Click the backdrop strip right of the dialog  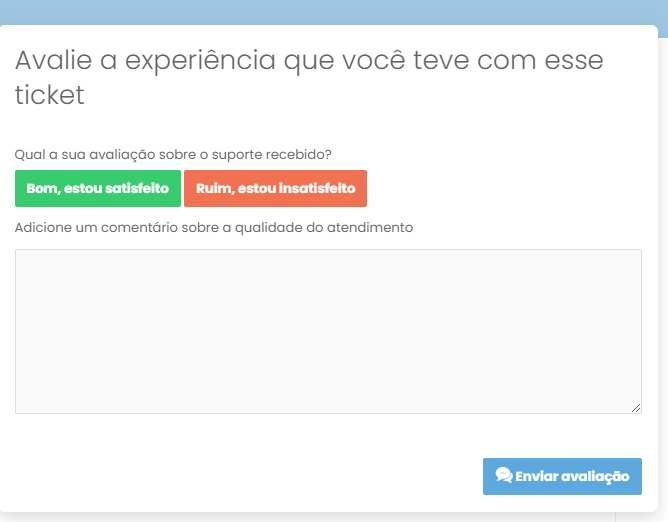coord(663,273)
